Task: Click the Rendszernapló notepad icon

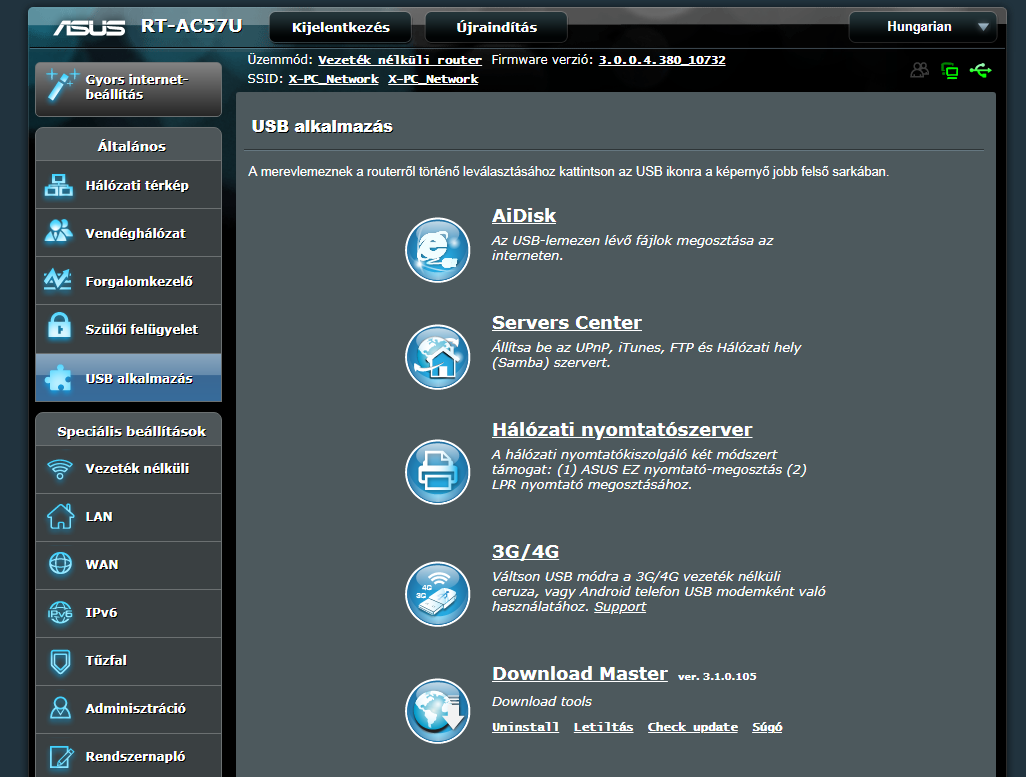Action: pyautogui.click(x=61, y=756)
